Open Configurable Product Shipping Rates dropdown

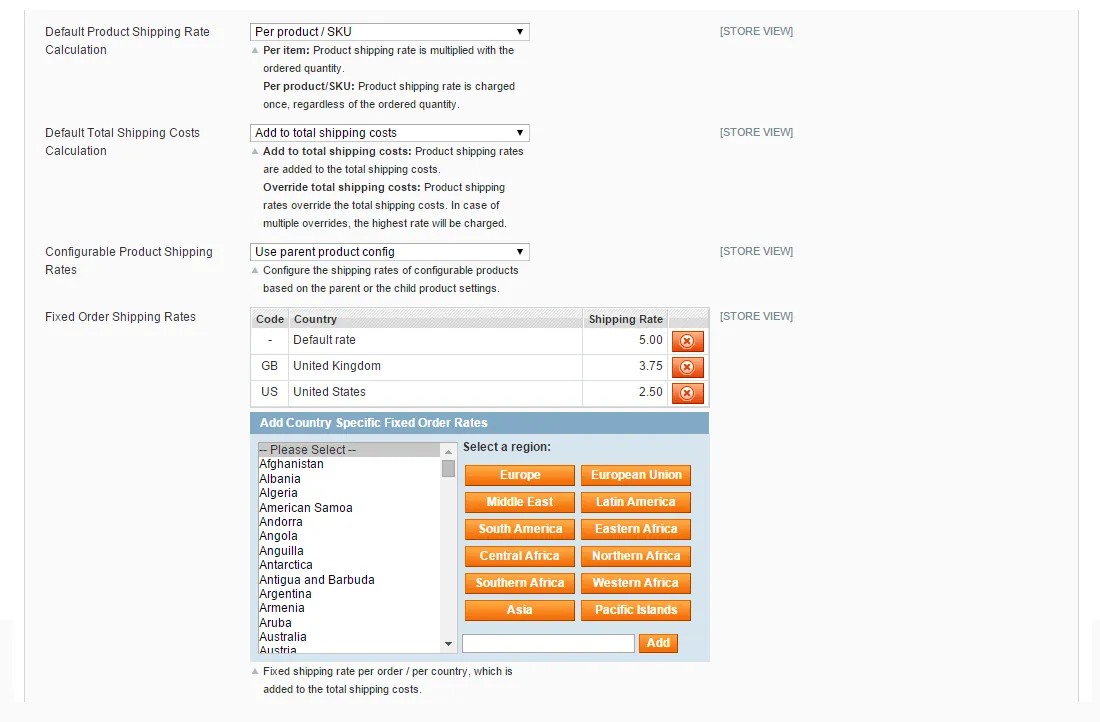click(x=389, y=252)
